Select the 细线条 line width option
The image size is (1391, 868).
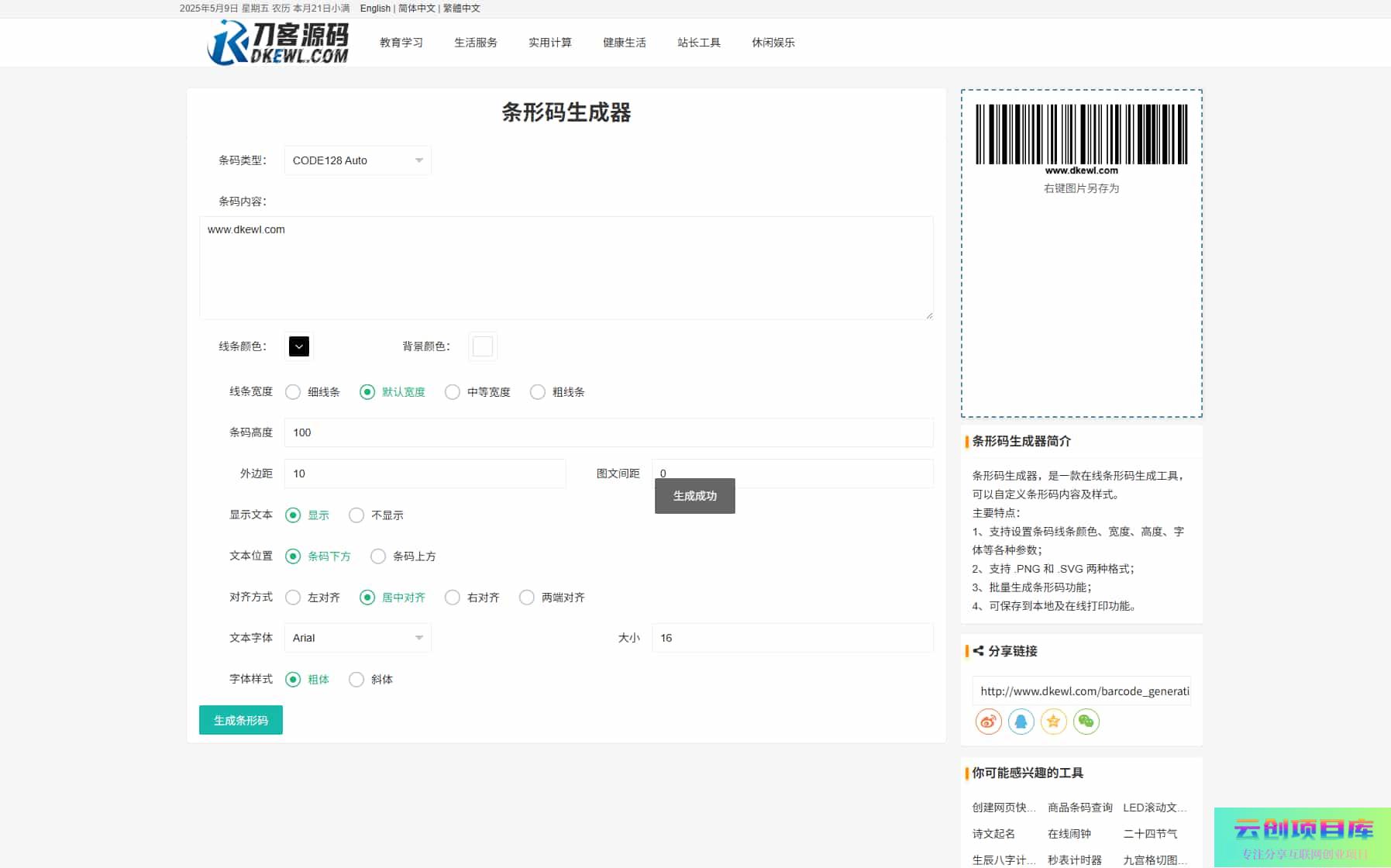[x=293, y=392]
